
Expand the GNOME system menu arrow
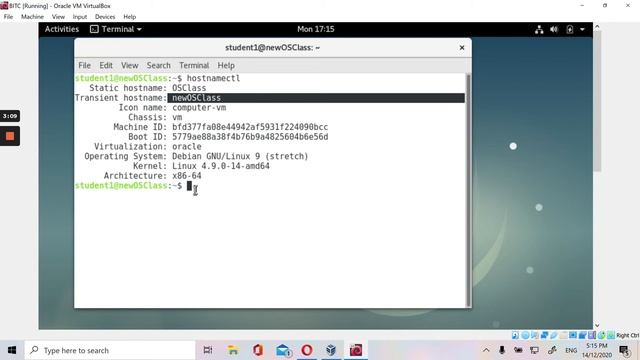point(582,29)
